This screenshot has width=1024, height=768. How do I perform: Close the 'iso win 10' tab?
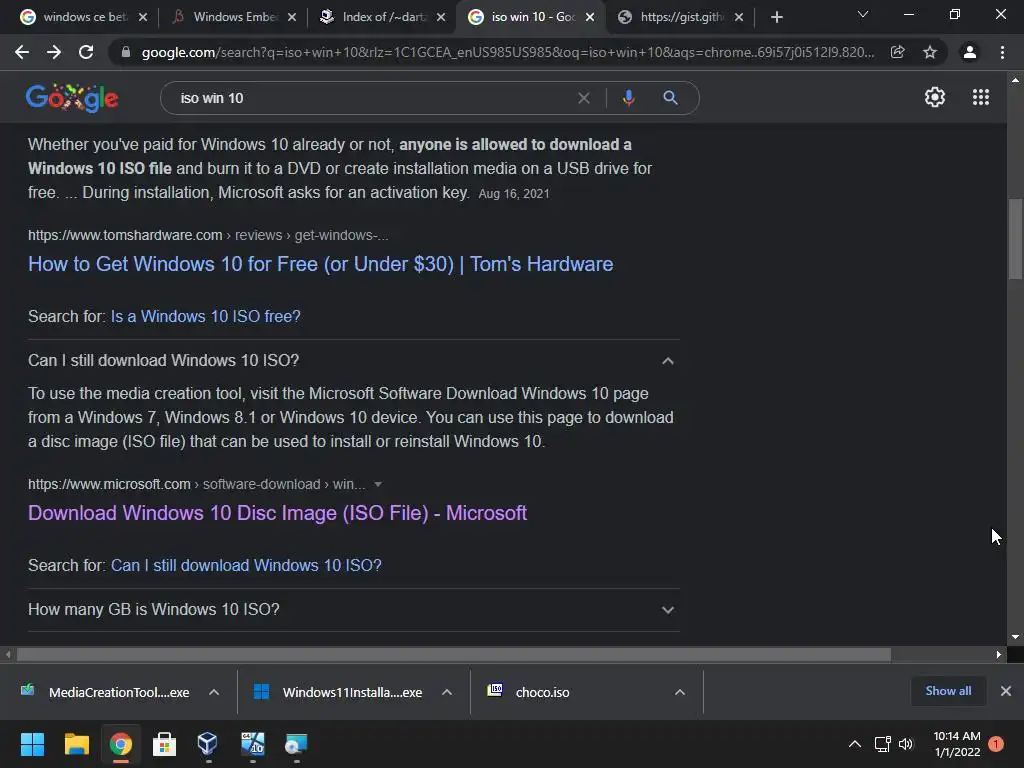(590, 17)
